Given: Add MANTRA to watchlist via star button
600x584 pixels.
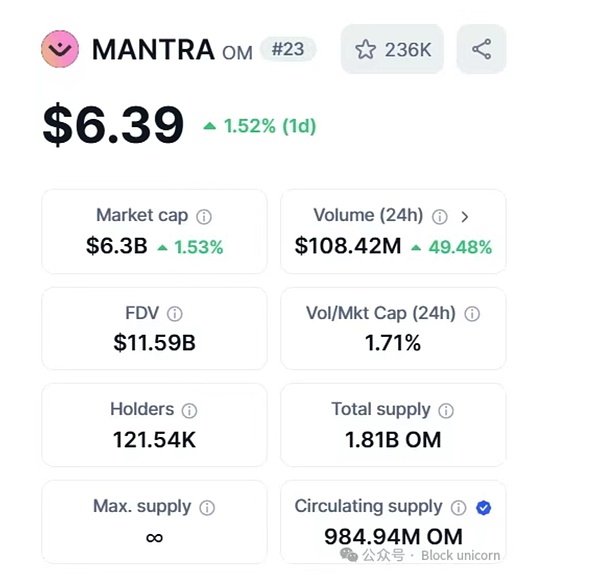Looking at the screenshot, I should point(392,49).
